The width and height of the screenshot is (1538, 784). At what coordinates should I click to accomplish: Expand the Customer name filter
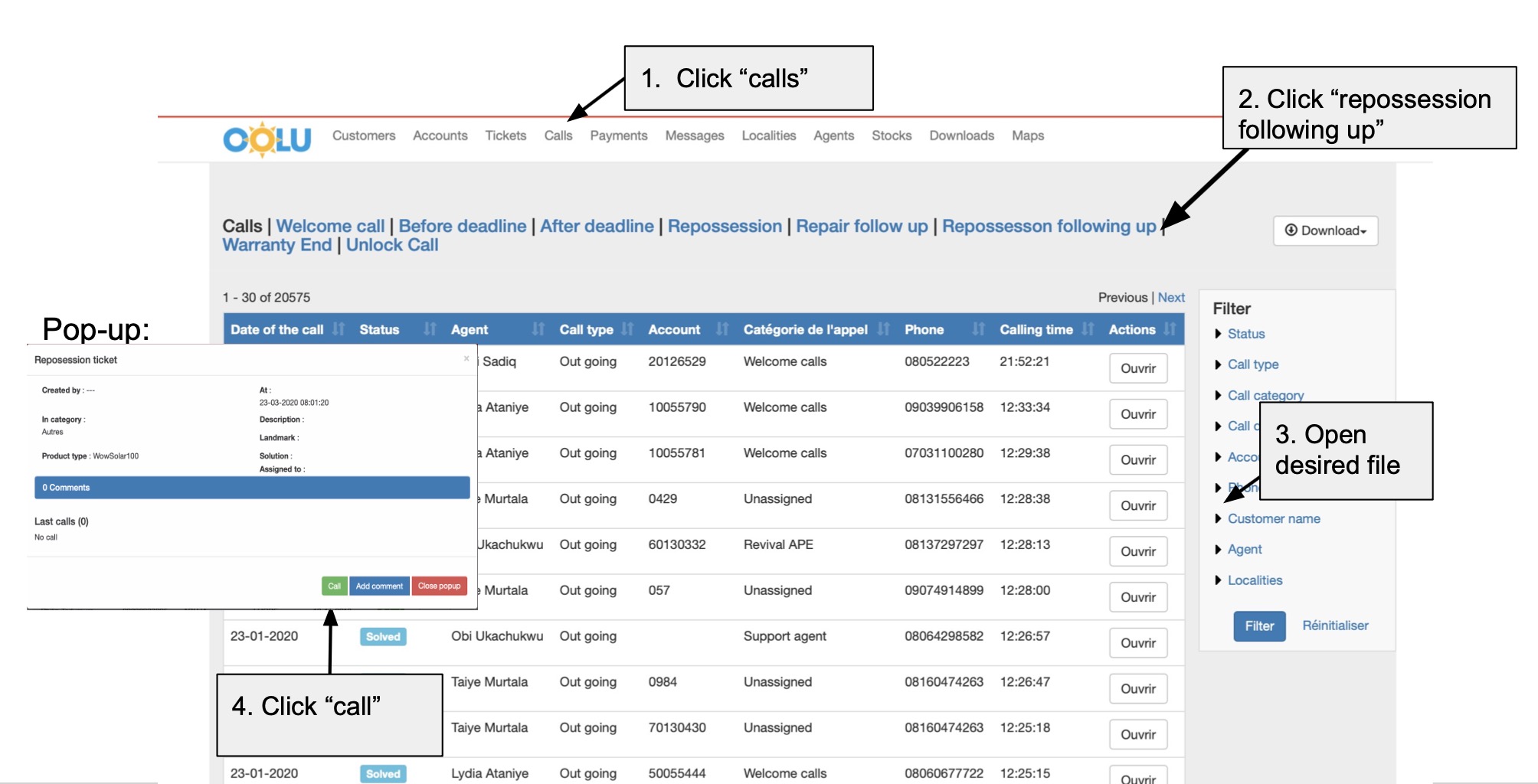(x=1273, y=518)
